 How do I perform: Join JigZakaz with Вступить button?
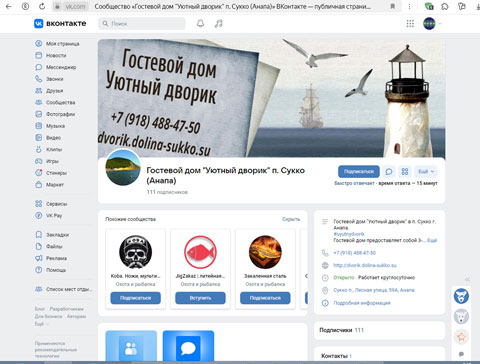pos(200,298)
